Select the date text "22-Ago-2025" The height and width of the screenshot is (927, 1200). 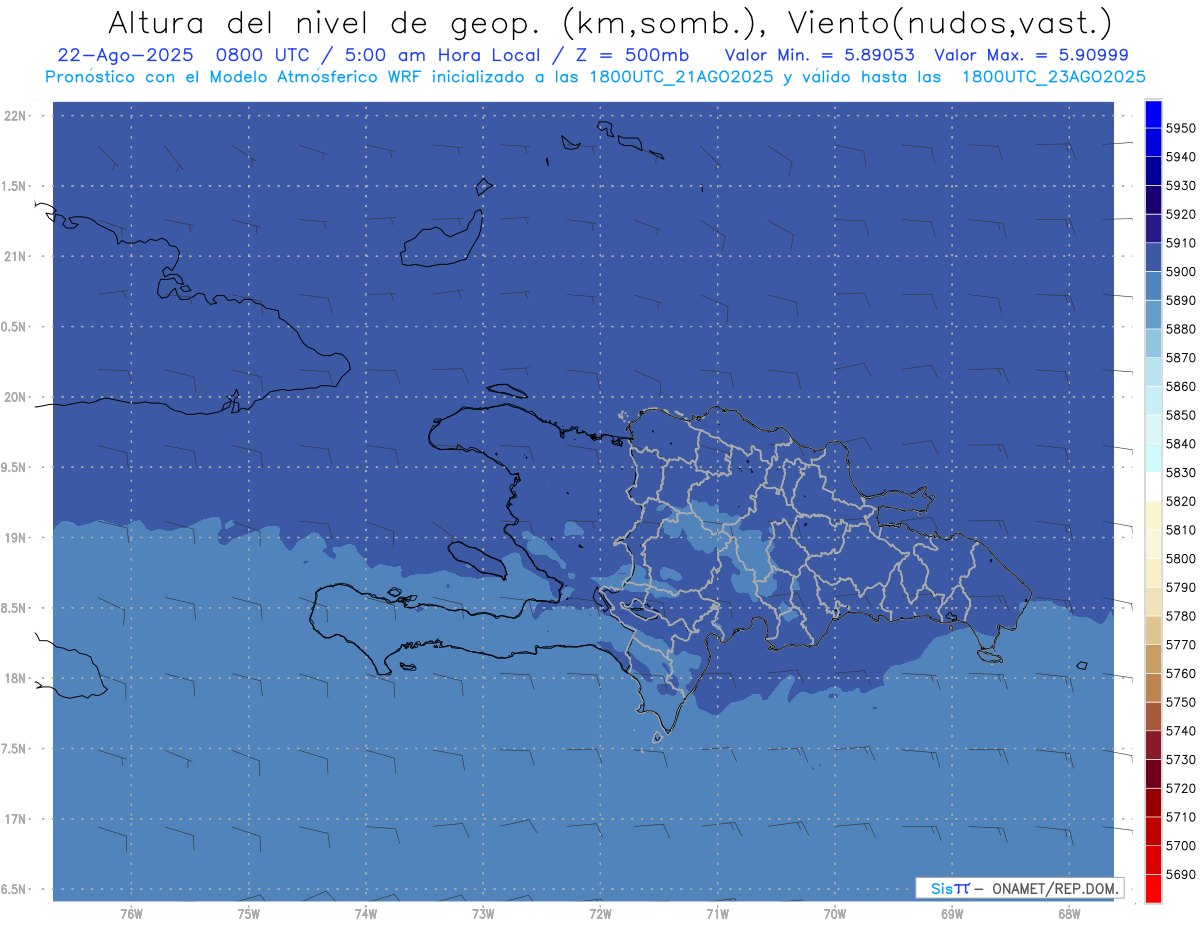(x=125, y=55)
